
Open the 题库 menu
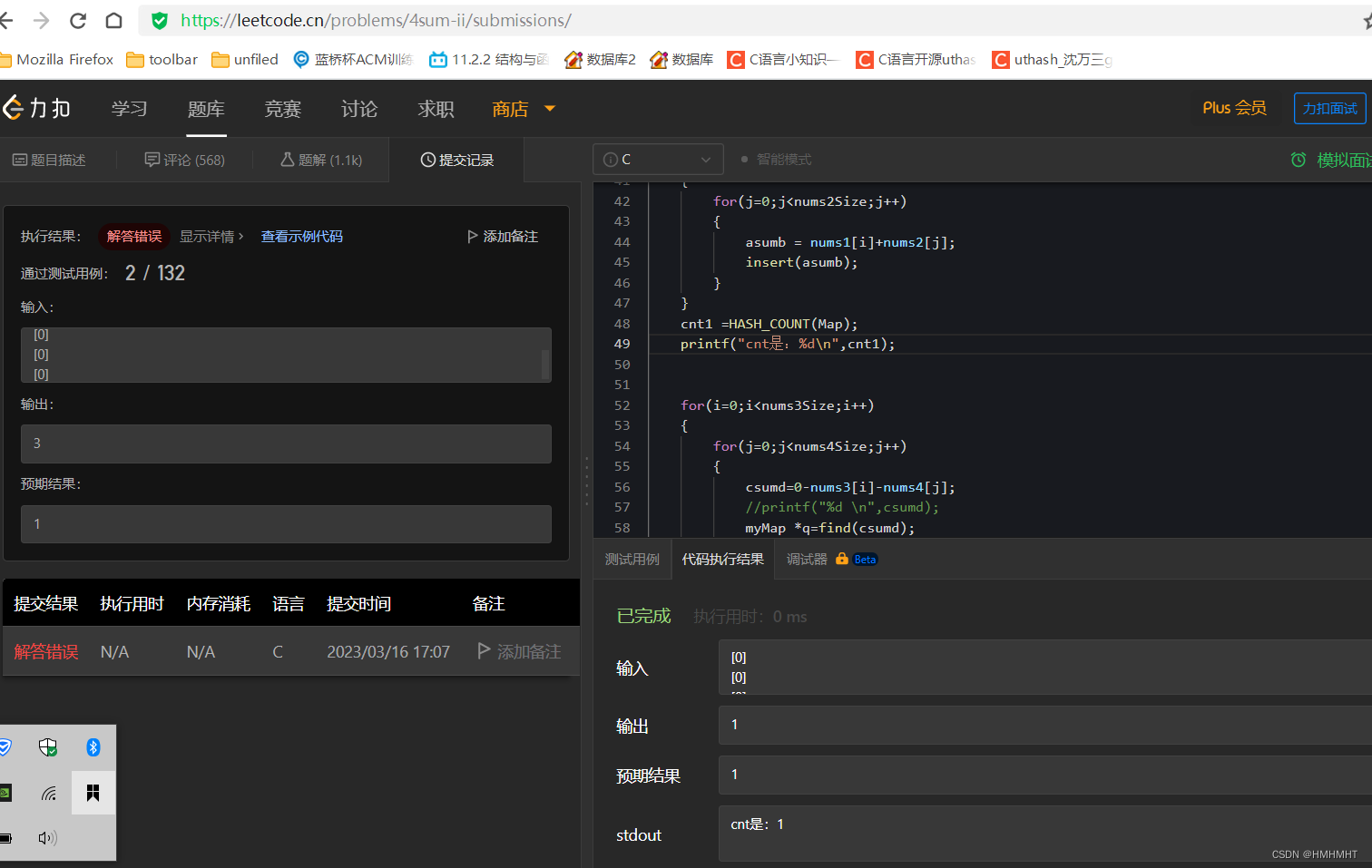tap(206, 109)
